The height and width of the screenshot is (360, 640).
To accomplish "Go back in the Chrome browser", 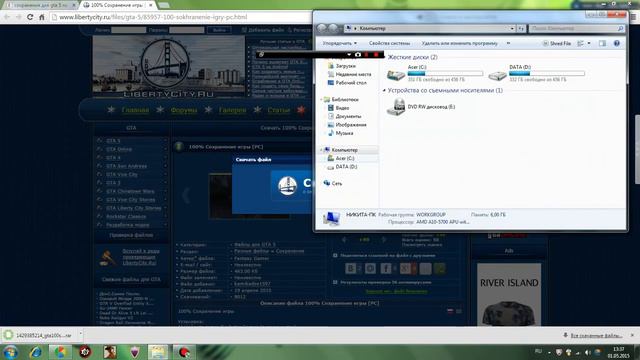I will (7, 17).
